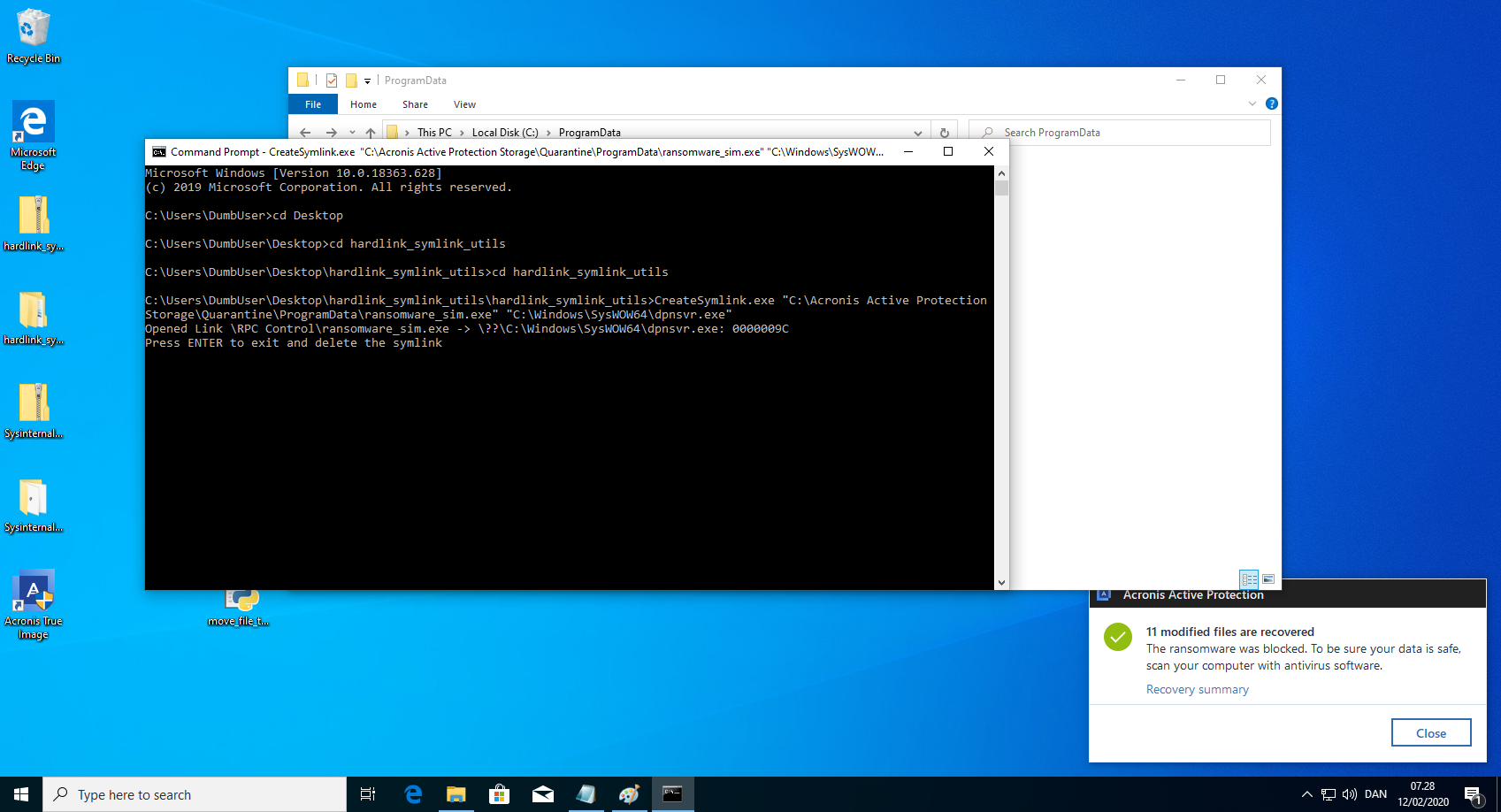Open the Acronis True Image desktop shortcut

(x=33, y=603)
